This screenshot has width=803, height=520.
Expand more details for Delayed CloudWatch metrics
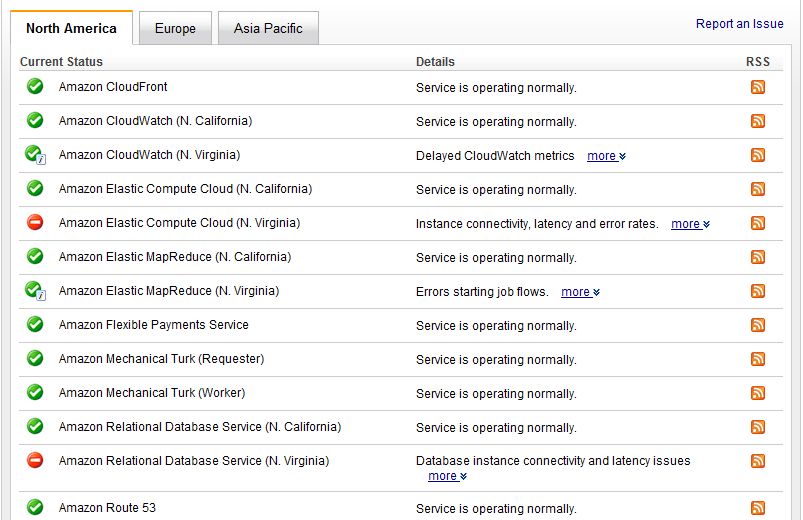606,156
